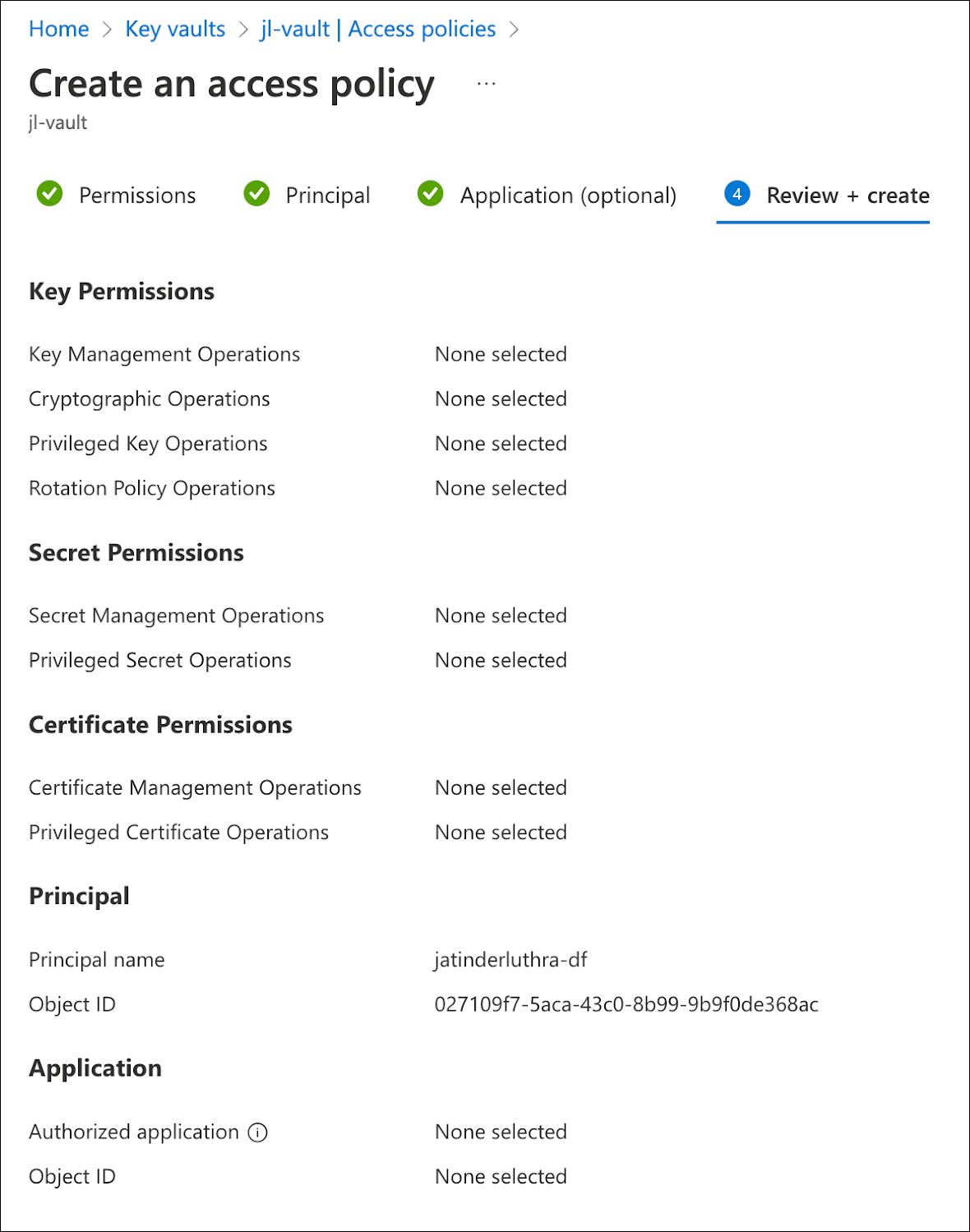Click the chevron after Access policies breadcrumb
970x1232 pixels.
click(515, 30)
